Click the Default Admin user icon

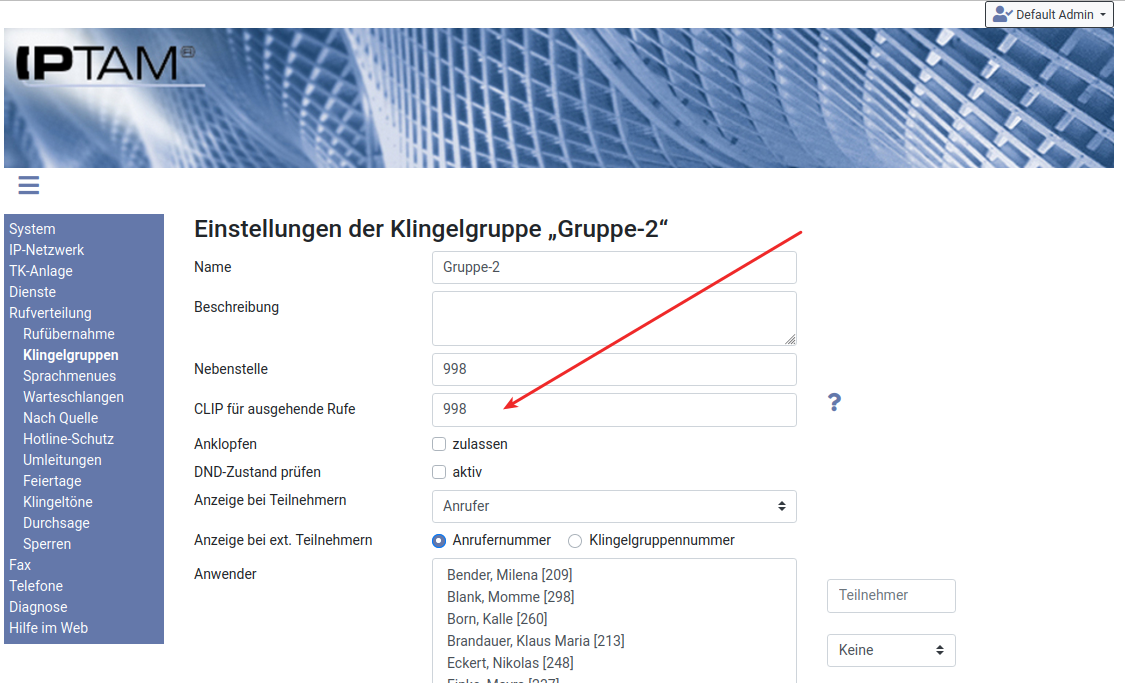click(x=1002, y=14)
